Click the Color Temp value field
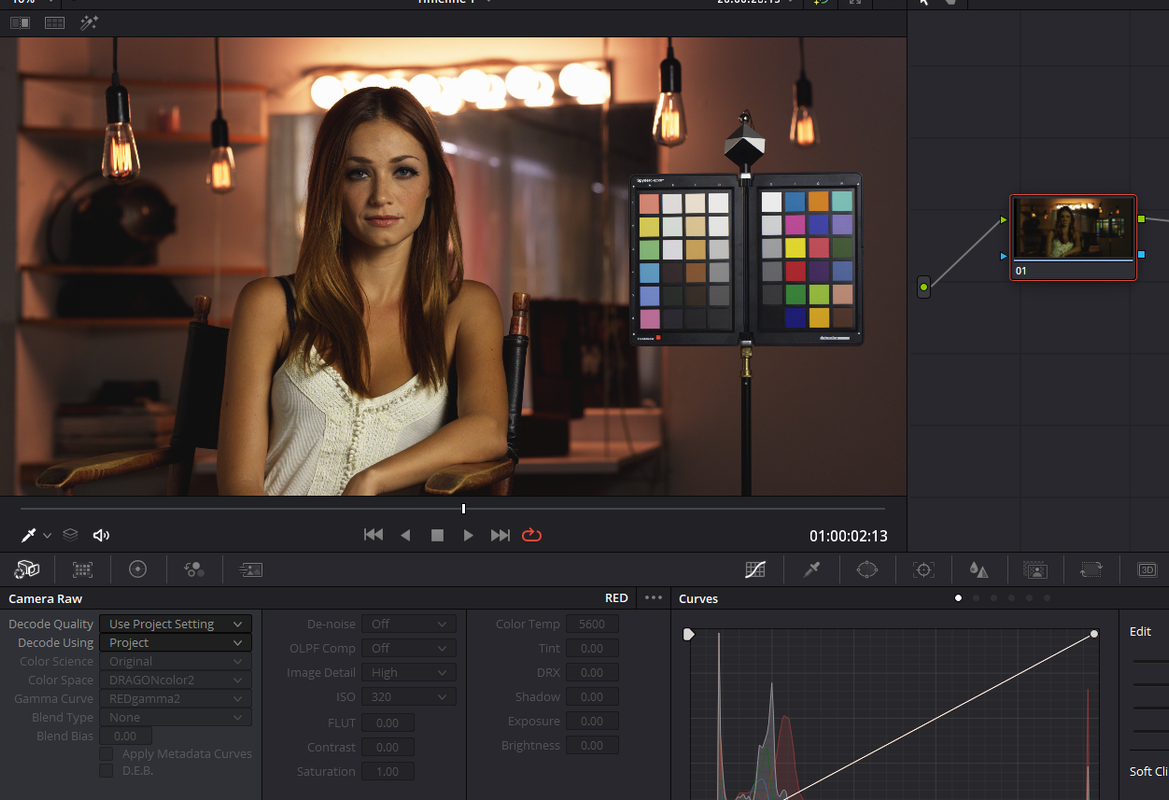 (592, 623)
